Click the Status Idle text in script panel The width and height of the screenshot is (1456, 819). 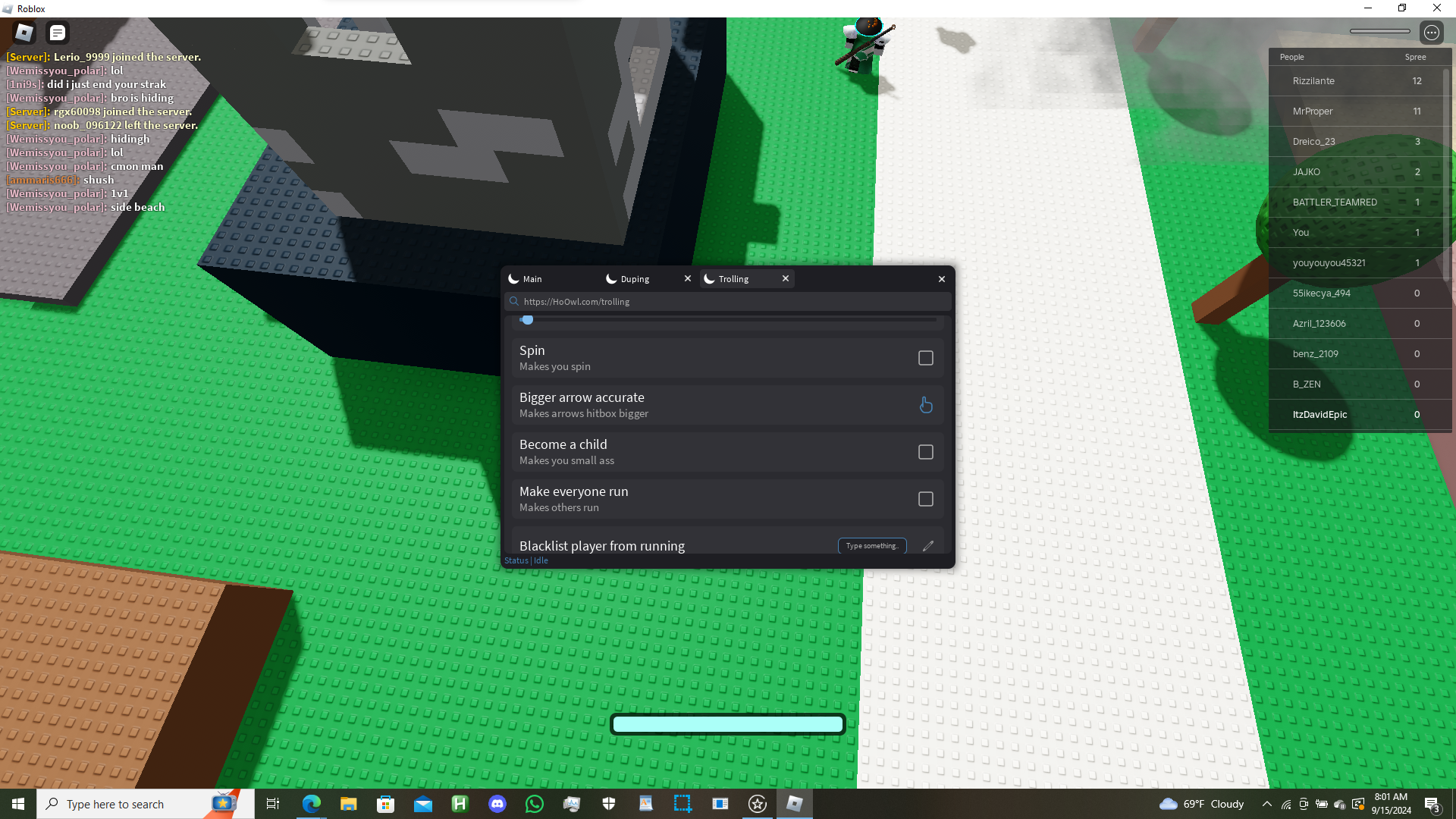pyautogui.click(x=526, y=560)
